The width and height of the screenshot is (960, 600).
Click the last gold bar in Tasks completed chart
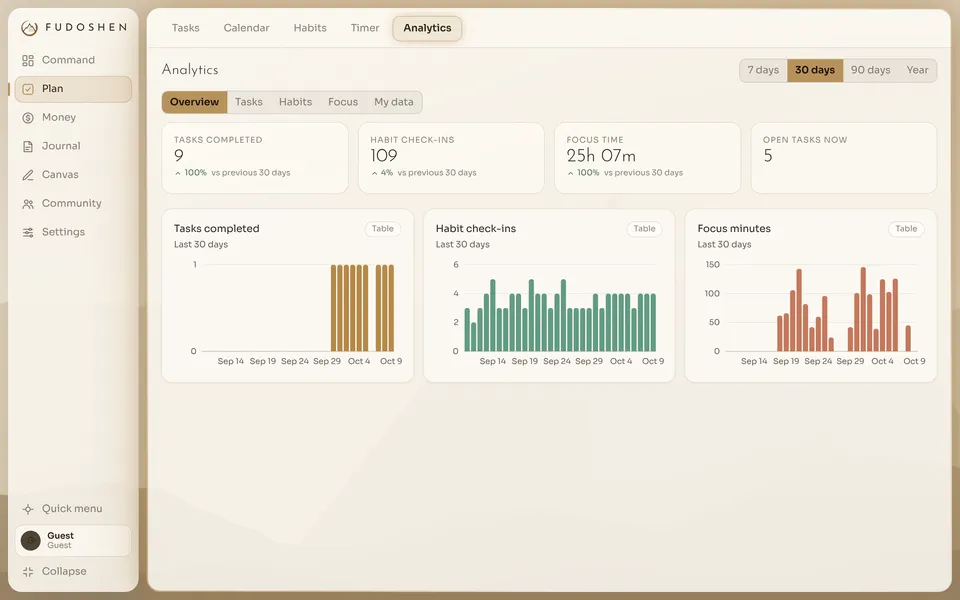[x=391, y=308]
